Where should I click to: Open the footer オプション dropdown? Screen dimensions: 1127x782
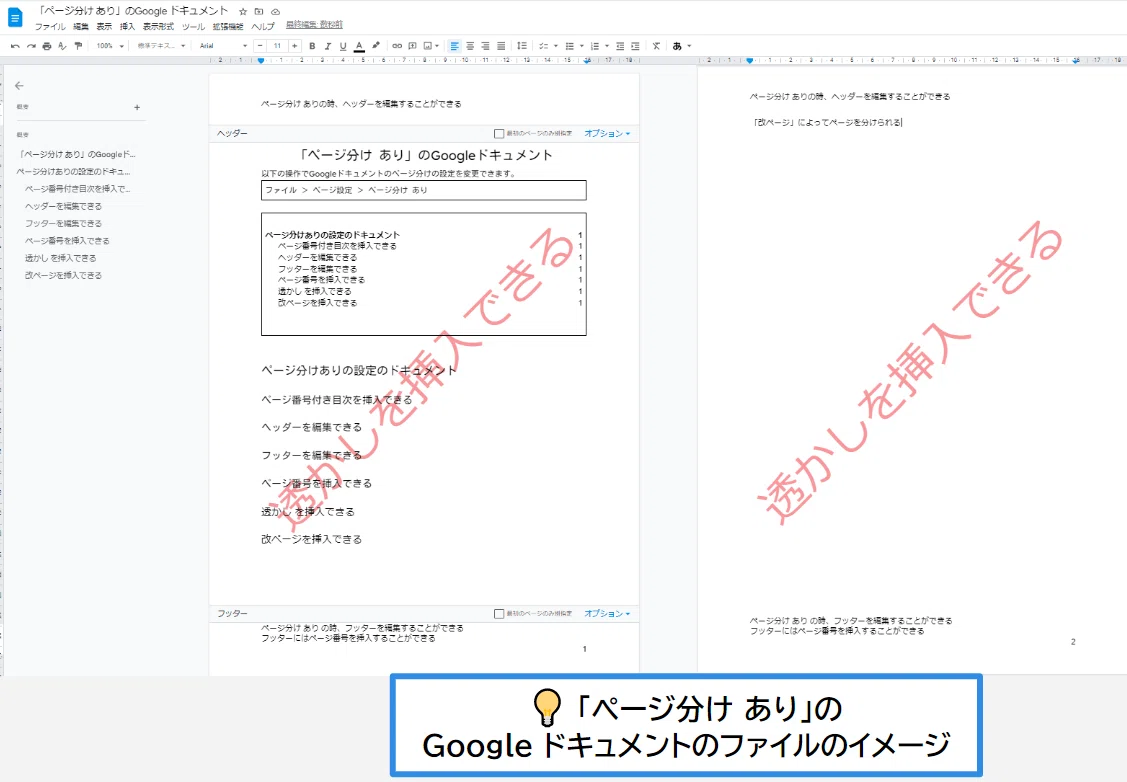[x=607, y=614]
